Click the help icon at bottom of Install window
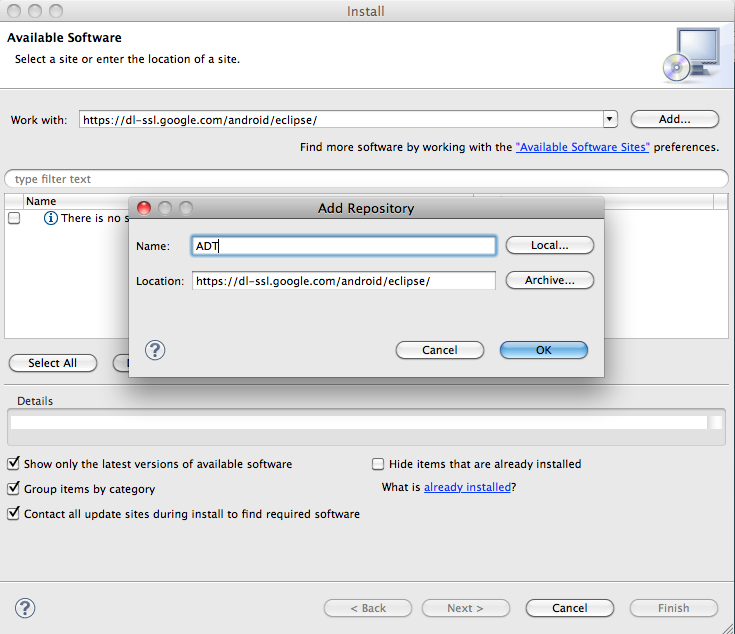Viewport: 735px width, 634px height. point(25,608)
